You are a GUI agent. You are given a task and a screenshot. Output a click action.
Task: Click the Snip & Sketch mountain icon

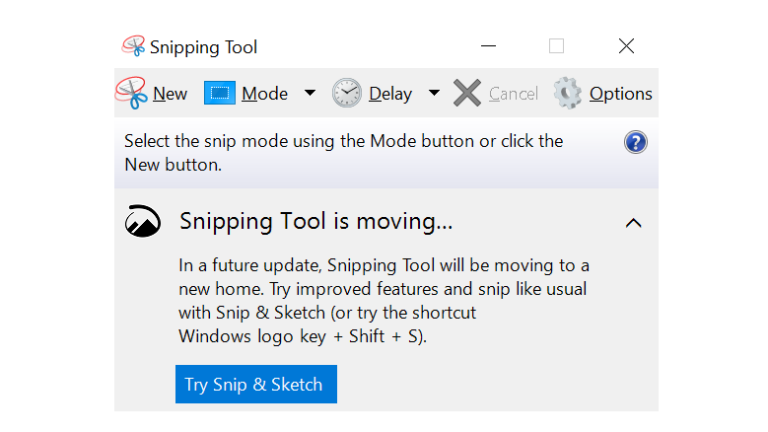pyautogui.click(x=143, y=222)
